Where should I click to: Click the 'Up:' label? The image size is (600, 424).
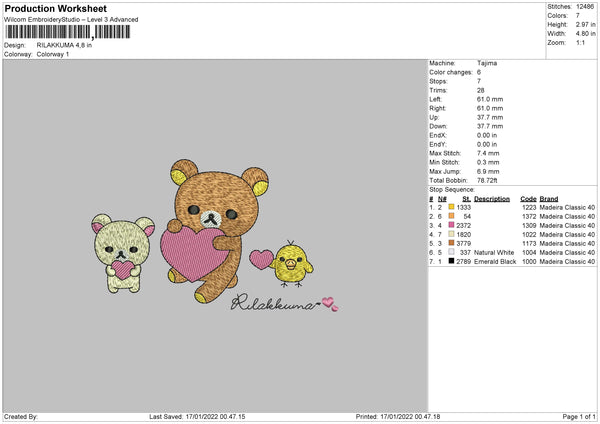[x=434, y=117]
